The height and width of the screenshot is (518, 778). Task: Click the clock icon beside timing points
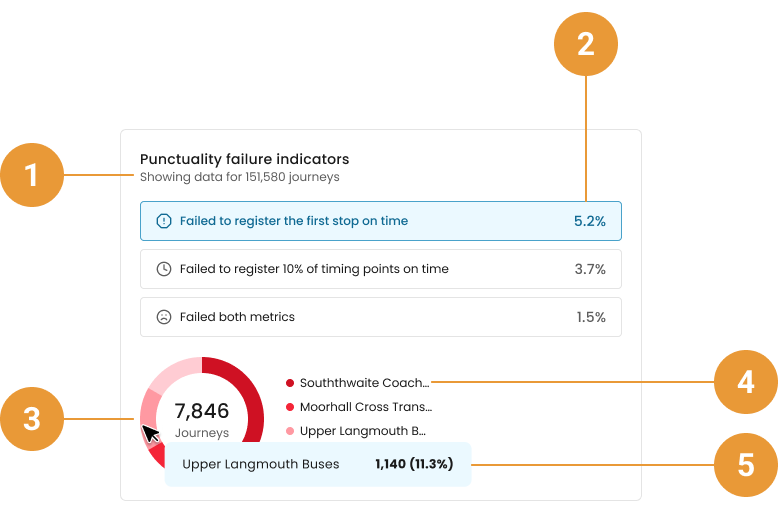(x=164, y=269)
